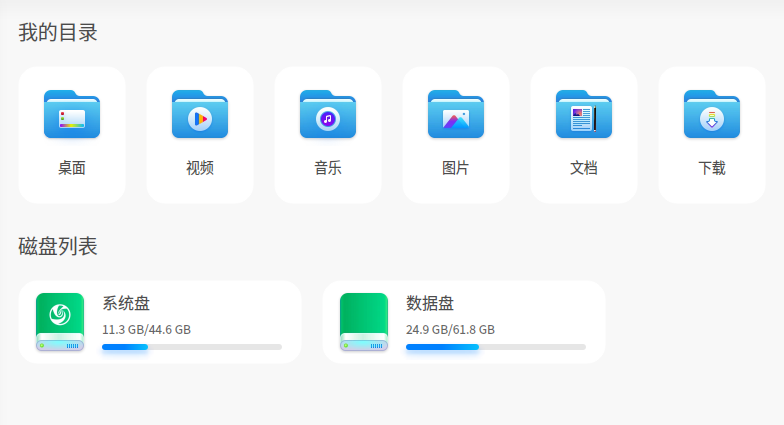The height and width of the screenshot is (425, 784).
Task: Click the 11.3 GB/44.6 GB usage text
Action: [x=146, y=330]
